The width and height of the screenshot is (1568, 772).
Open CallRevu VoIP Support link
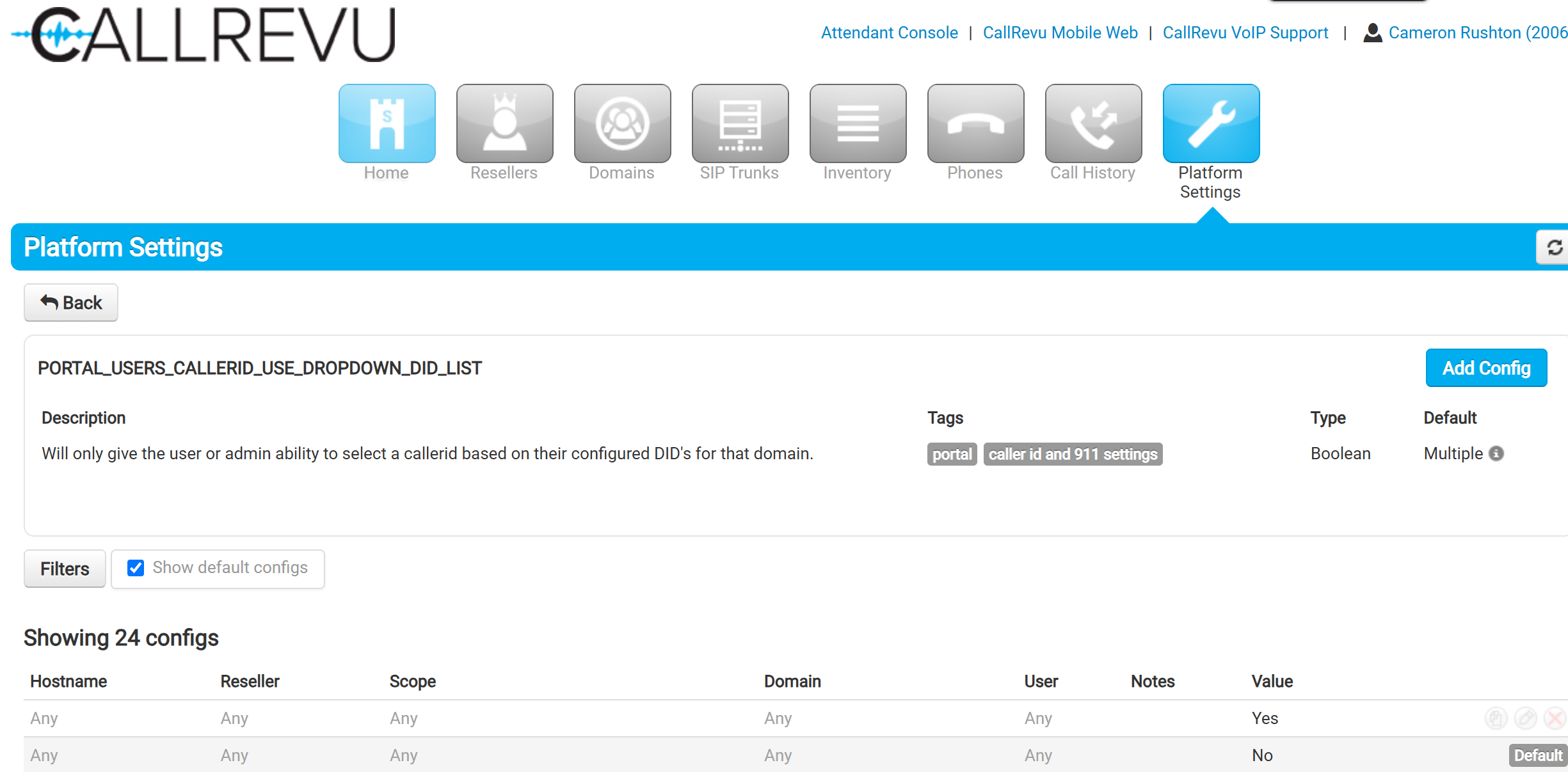[1245, 33]
